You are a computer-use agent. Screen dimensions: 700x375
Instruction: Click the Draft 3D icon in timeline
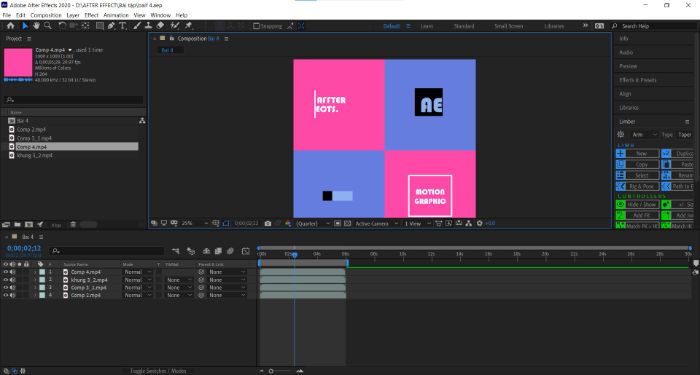coord(191,251)
